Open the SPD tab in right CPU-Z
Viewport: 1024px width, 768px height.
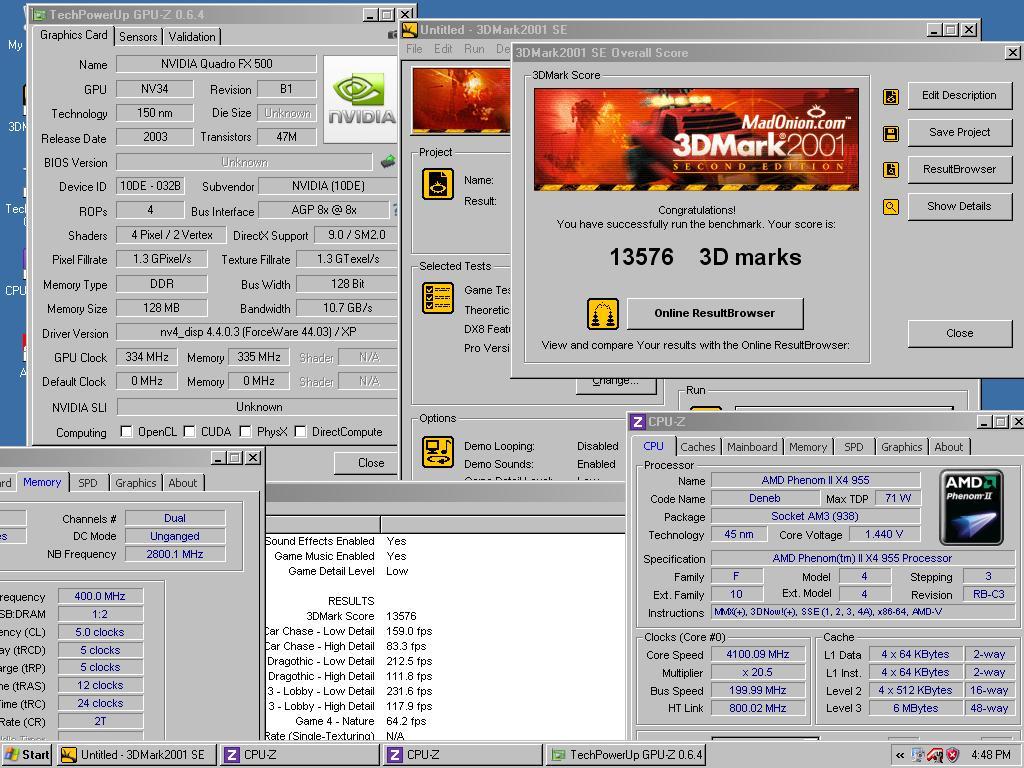(854, 447)
